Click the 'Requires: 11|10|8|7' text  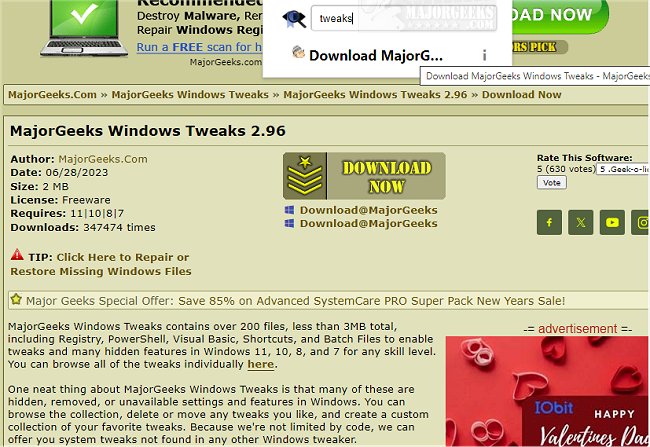67,214
